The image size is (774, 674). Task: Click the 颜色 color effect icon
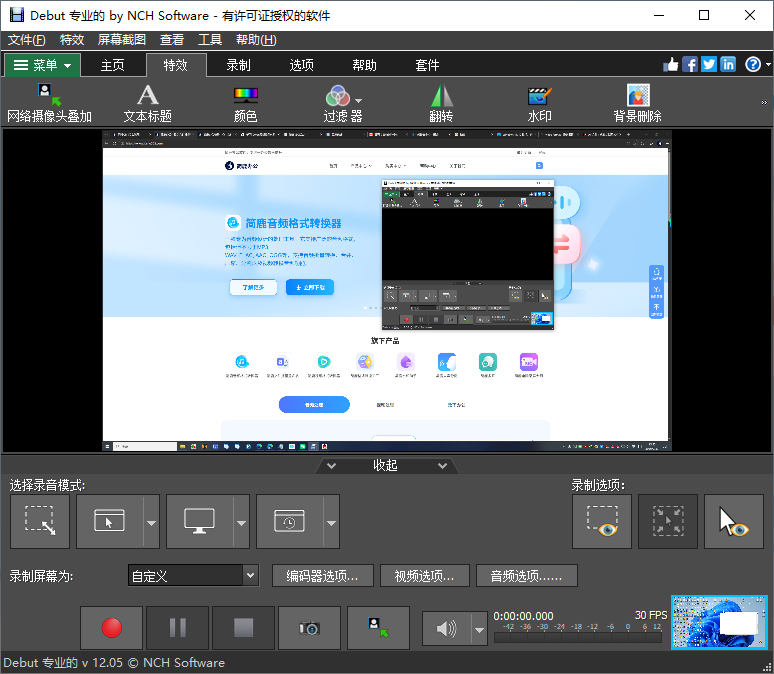click(x=245, y=104)
